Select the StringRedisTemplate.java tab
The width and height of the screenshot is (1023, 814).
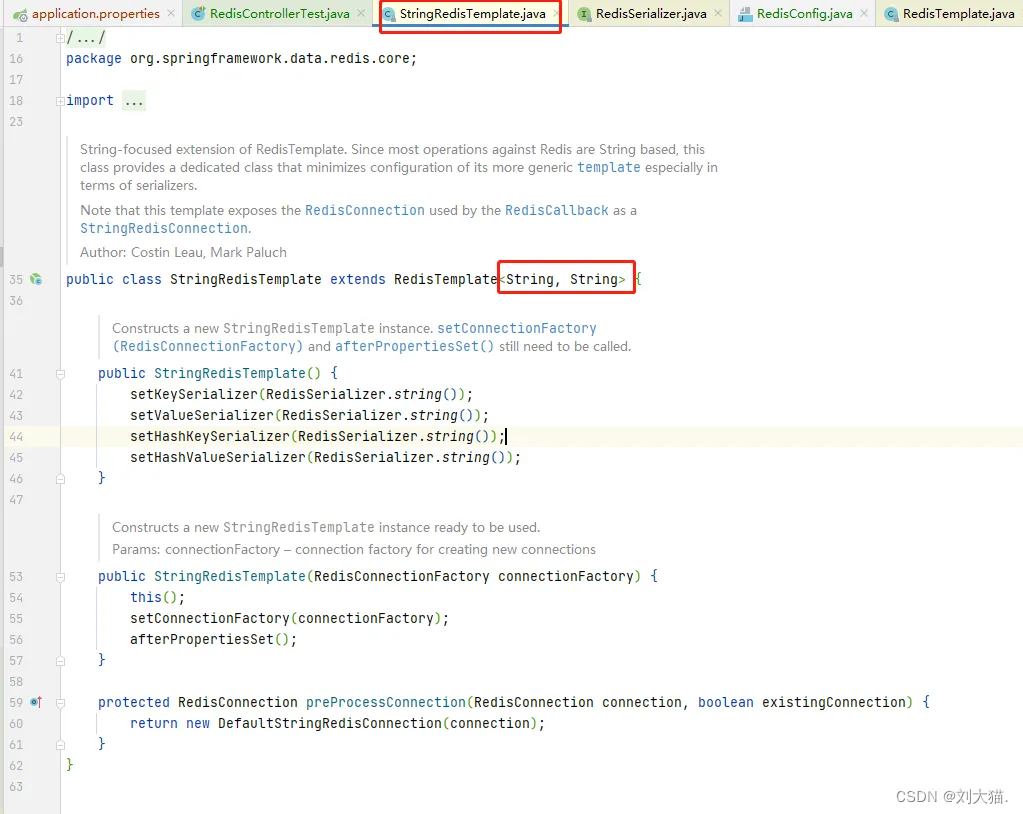pyautogui.click(x=472, y=13)
